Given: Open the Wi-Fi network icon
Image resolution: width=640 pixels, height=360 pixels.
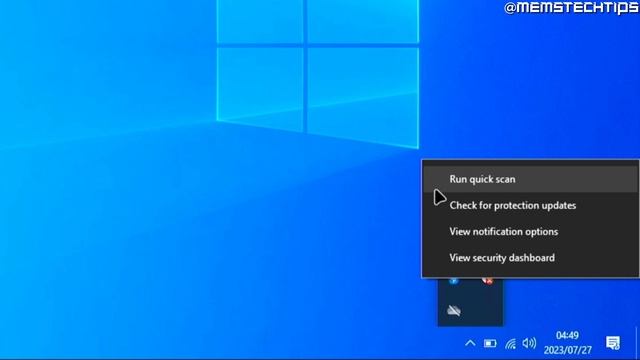Looking at the screenshot, I should tap(510, 344).
